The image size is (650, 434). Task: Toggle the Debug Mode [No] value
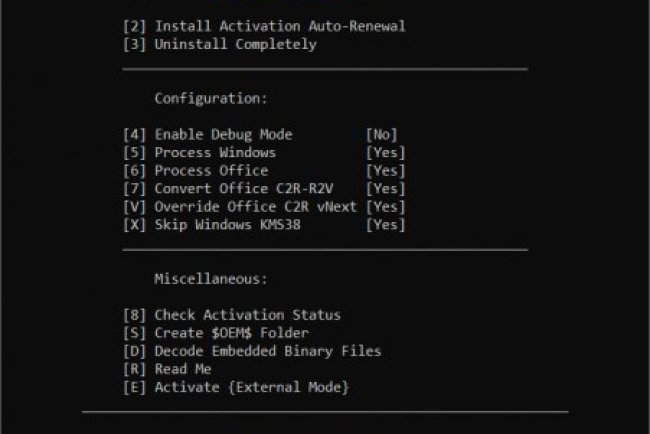(x=381, y=134)
